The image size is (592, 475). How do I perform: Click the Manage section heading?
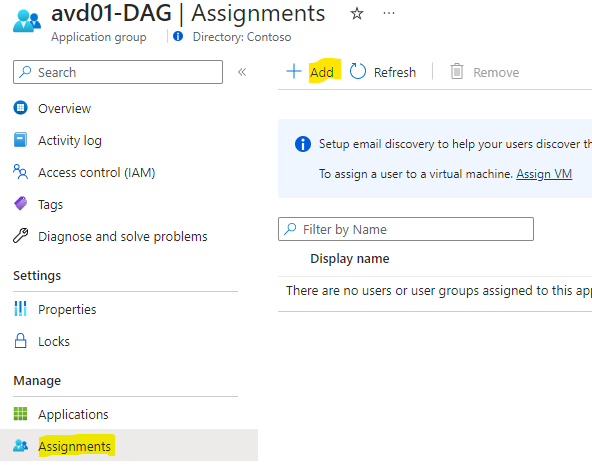pyautogui.click(x=37, y=381)
